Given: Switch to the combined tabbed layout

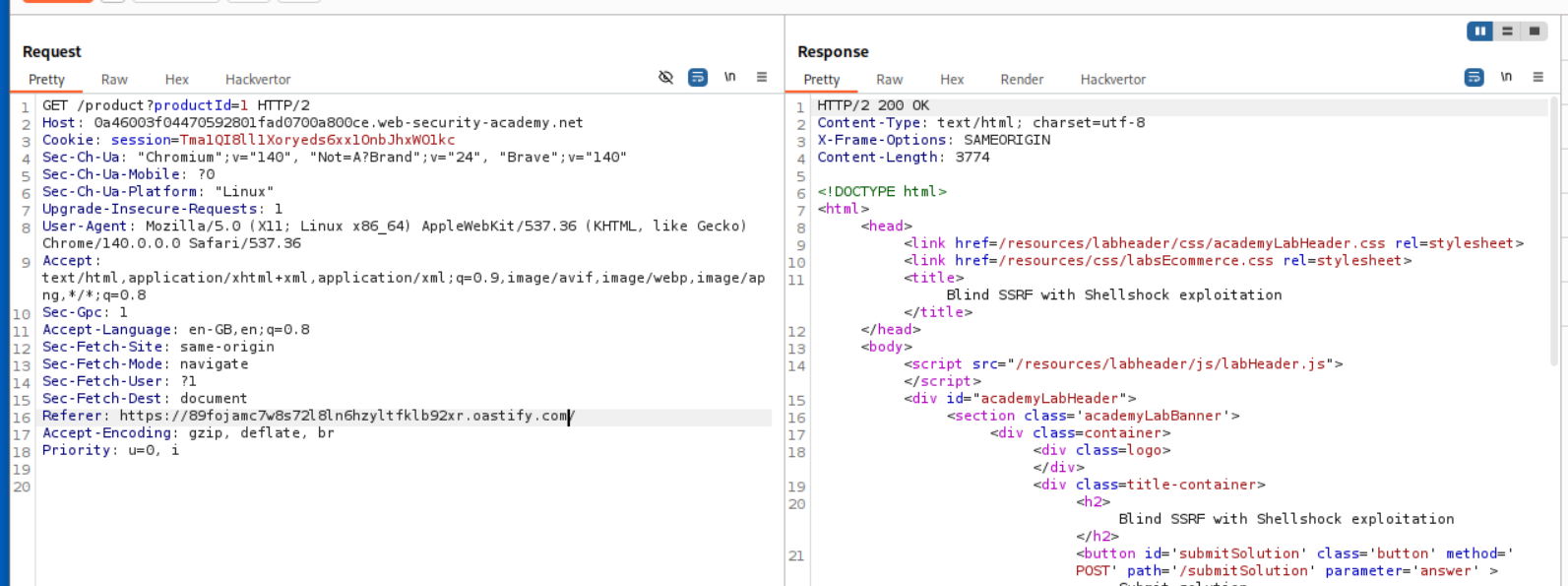Looking at the screenshot, I should (x=1534, y=32).
